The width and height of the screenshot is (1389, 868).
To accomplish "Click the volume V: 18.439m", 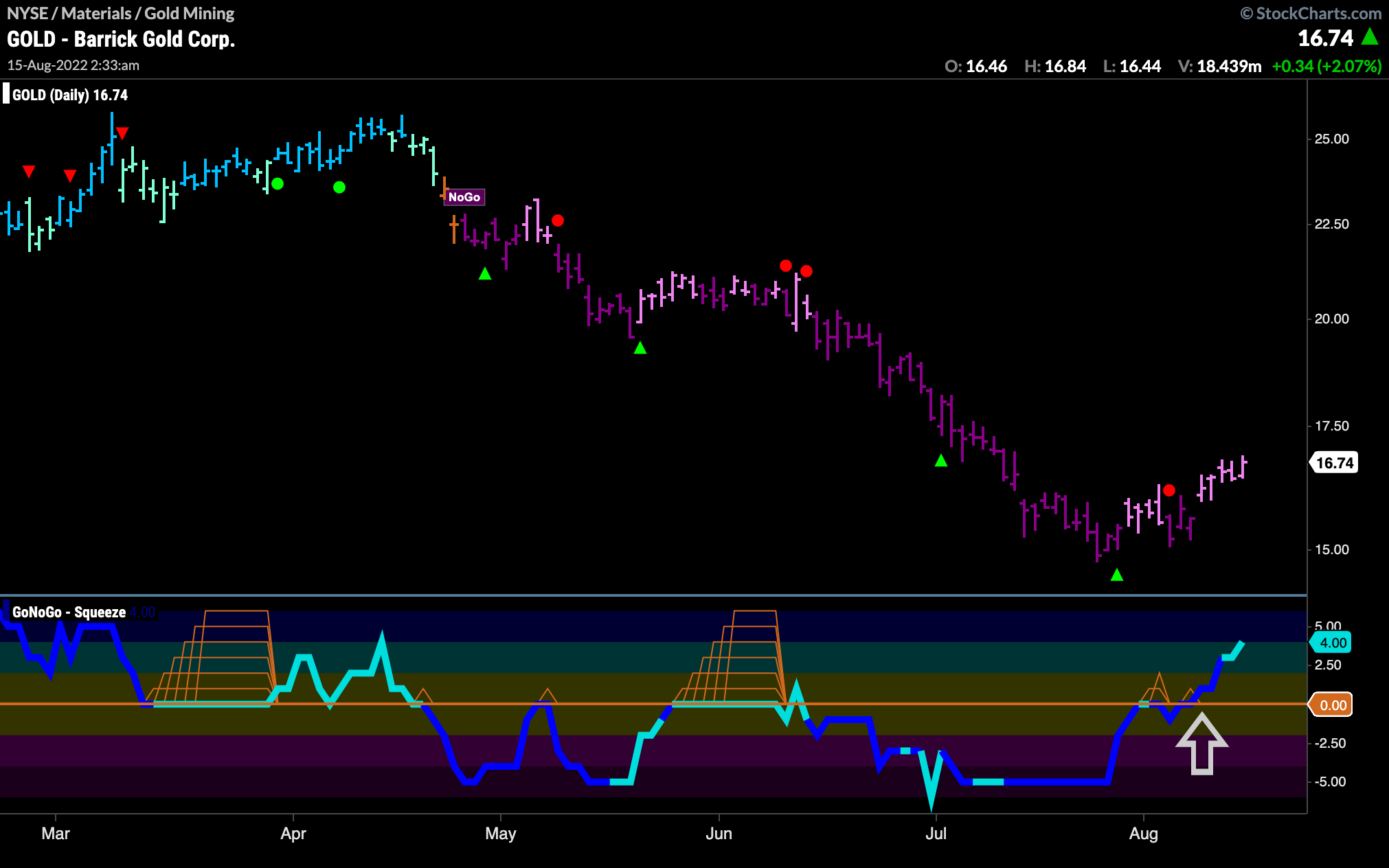I will (1220, 66).
